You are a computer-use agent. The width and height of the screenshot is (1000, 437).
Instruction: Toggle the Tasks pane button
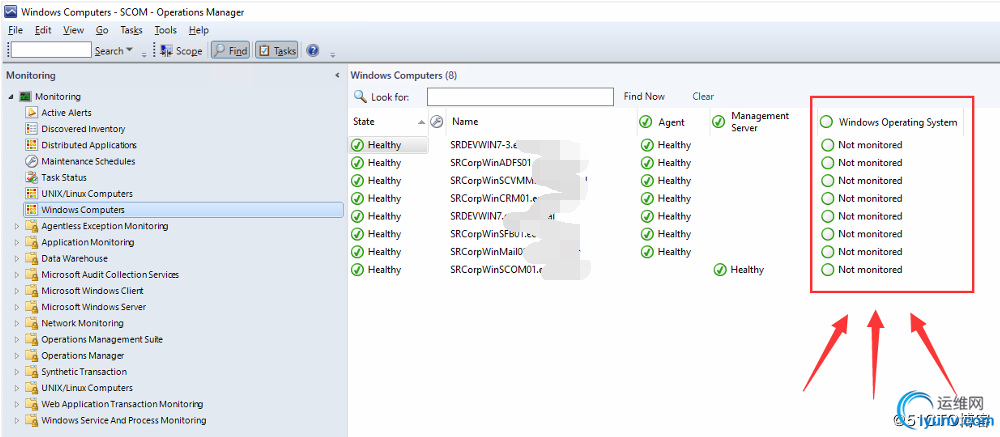(276, 50)
